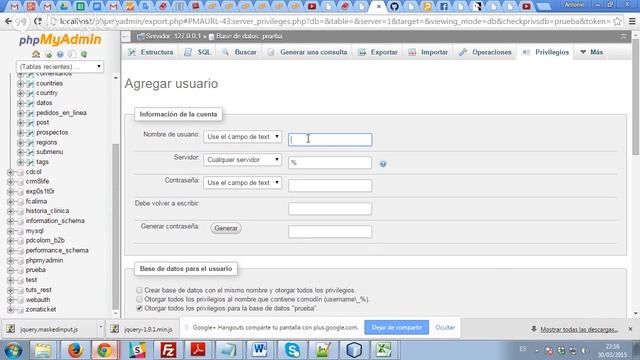640x360 pixels.
Task: Open Microsoft Word from the taskbar
Action: [260, 350]
